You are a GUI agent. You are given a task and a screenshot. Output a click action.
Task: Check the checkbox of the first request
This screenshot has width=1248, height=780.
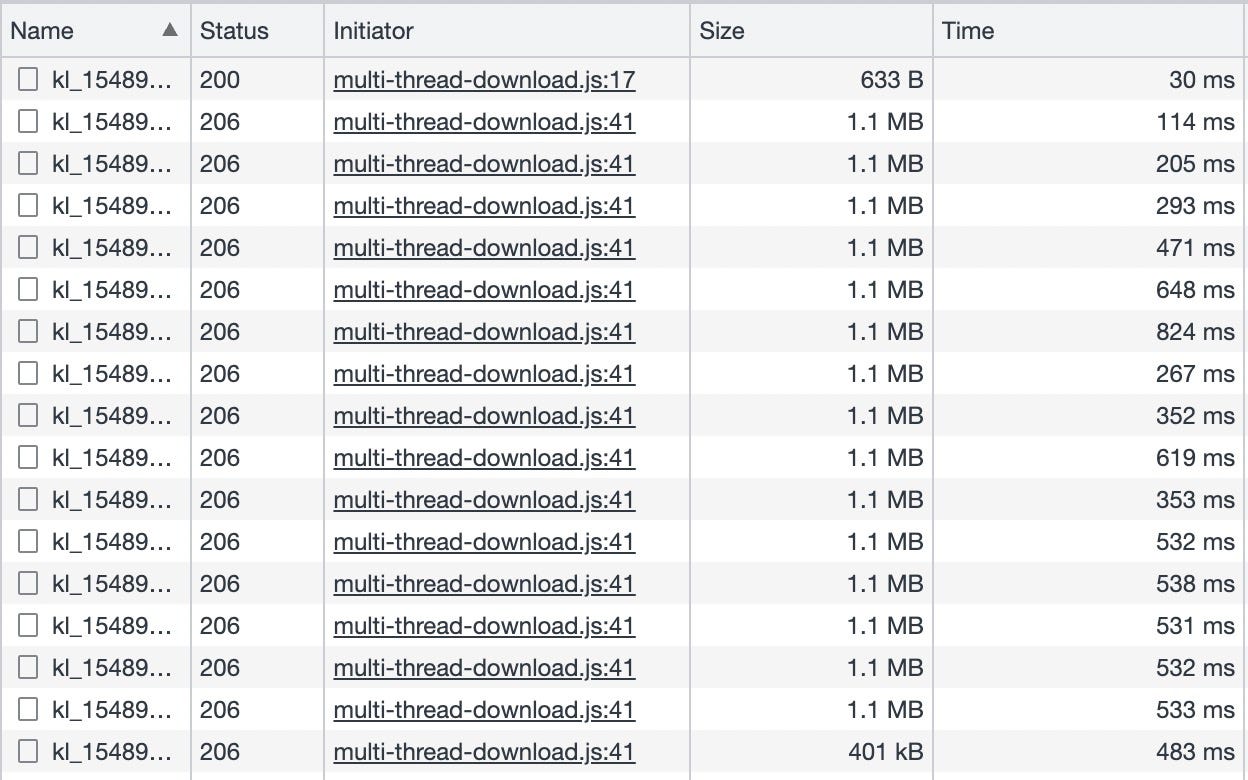coord(27,79)
